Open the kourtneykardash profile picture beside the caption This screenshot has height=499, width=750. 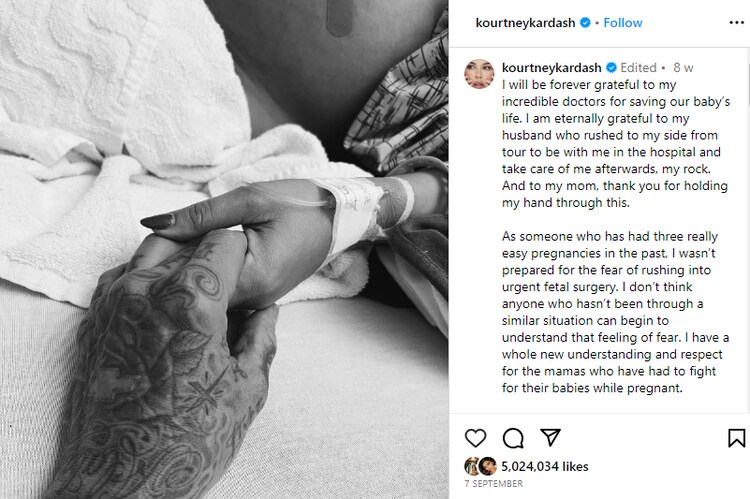click(x=479, y=74)
